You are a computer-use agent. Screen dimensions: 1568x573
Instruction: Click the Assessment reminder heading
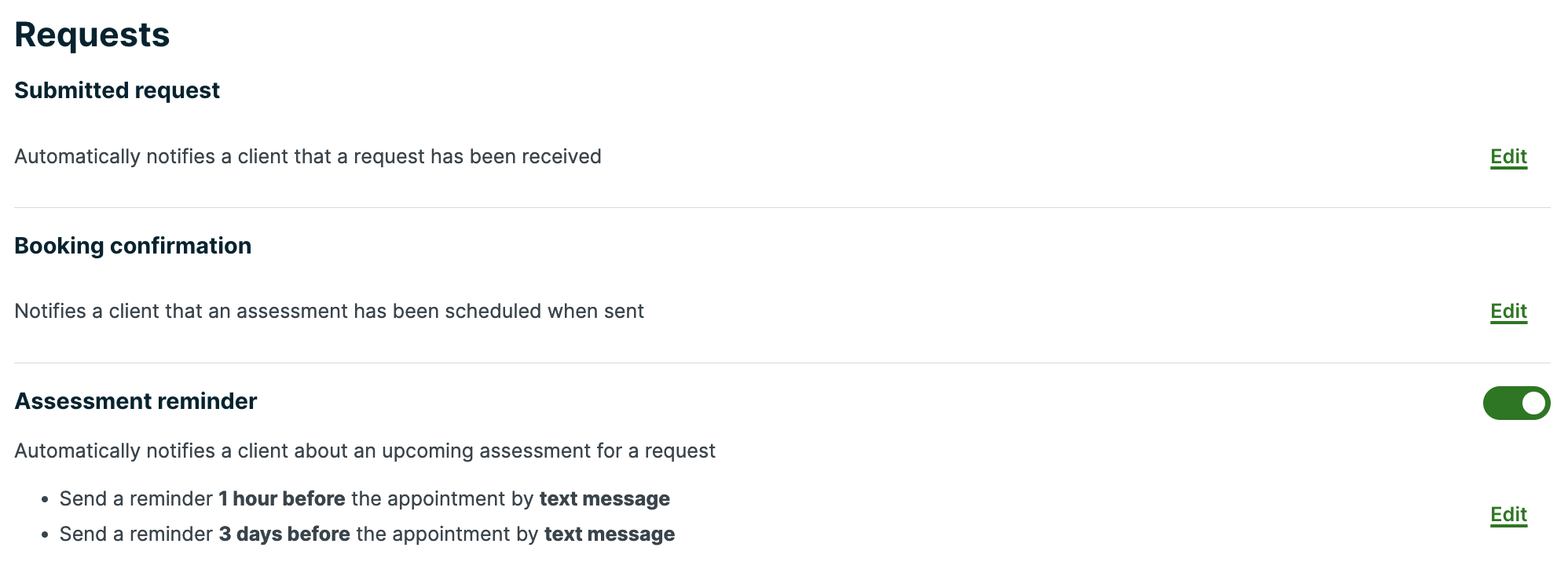click(x=135, y=401)
